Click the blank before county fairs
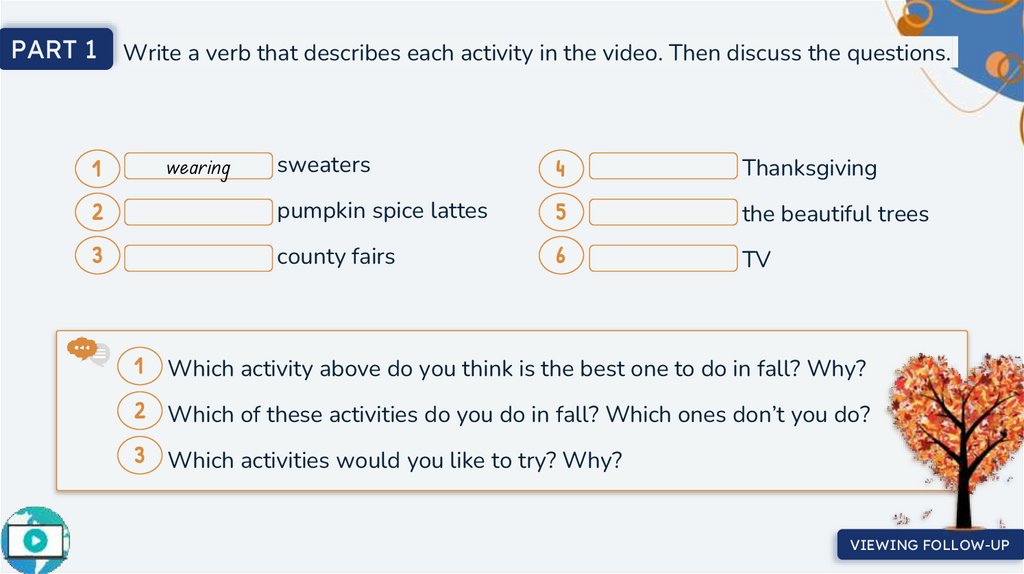Image resolution: width=1024 pixels, height=574 pixels. tap(198, 257)
